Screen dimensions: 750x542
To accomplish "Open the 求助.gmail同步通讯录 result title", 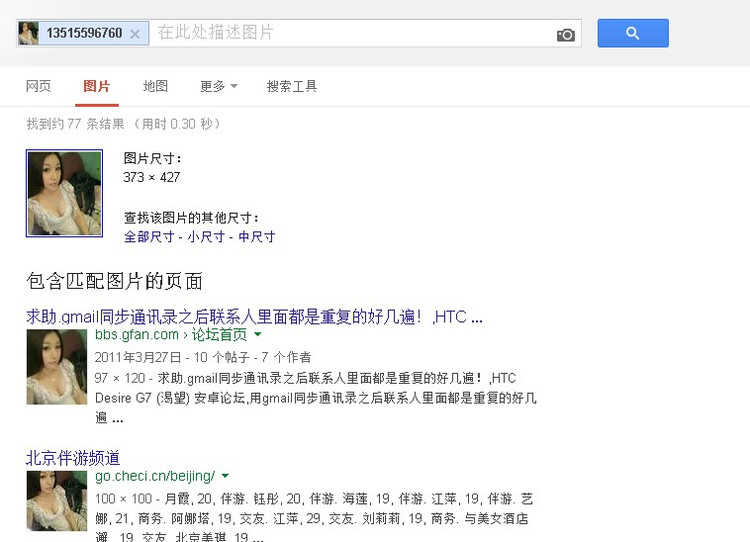I will 254,317.
